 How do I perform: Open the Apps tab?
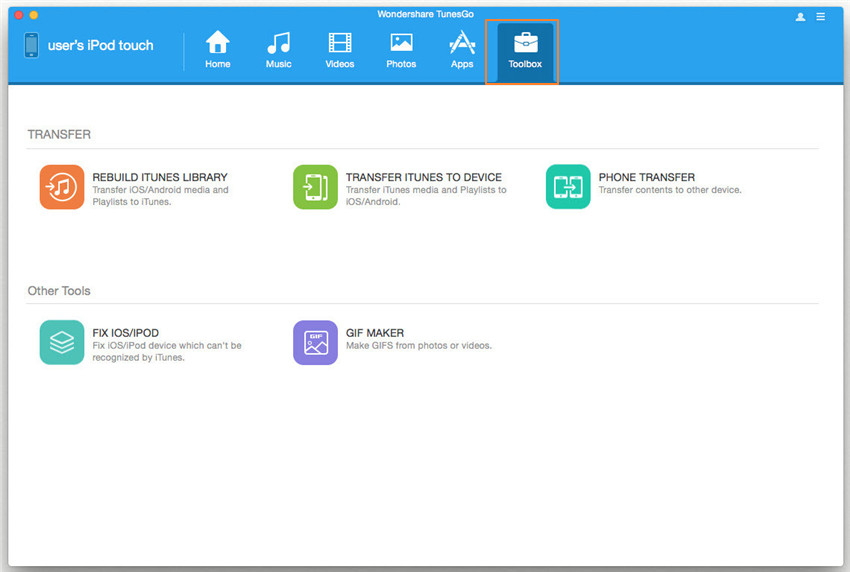coord(462,50)
